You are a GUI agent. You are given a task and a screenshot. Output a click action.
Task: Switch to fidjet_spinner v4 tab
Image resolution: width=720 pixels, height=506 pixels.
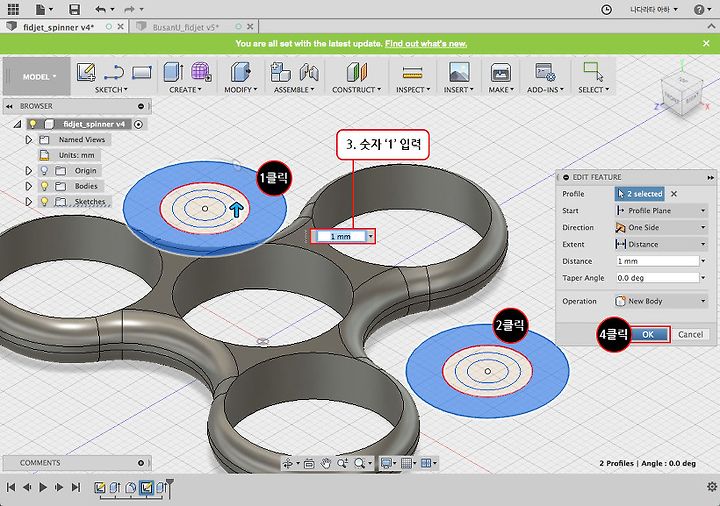[x=59, y=27]
